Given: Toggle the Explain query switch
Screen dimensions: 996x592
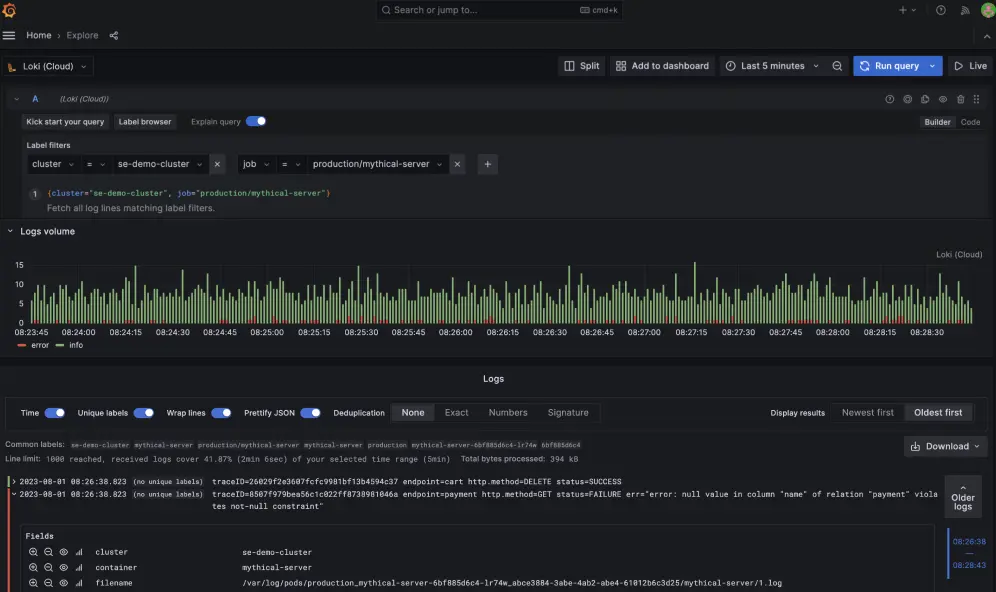Looking at the screenshot, I should (256, 121).
